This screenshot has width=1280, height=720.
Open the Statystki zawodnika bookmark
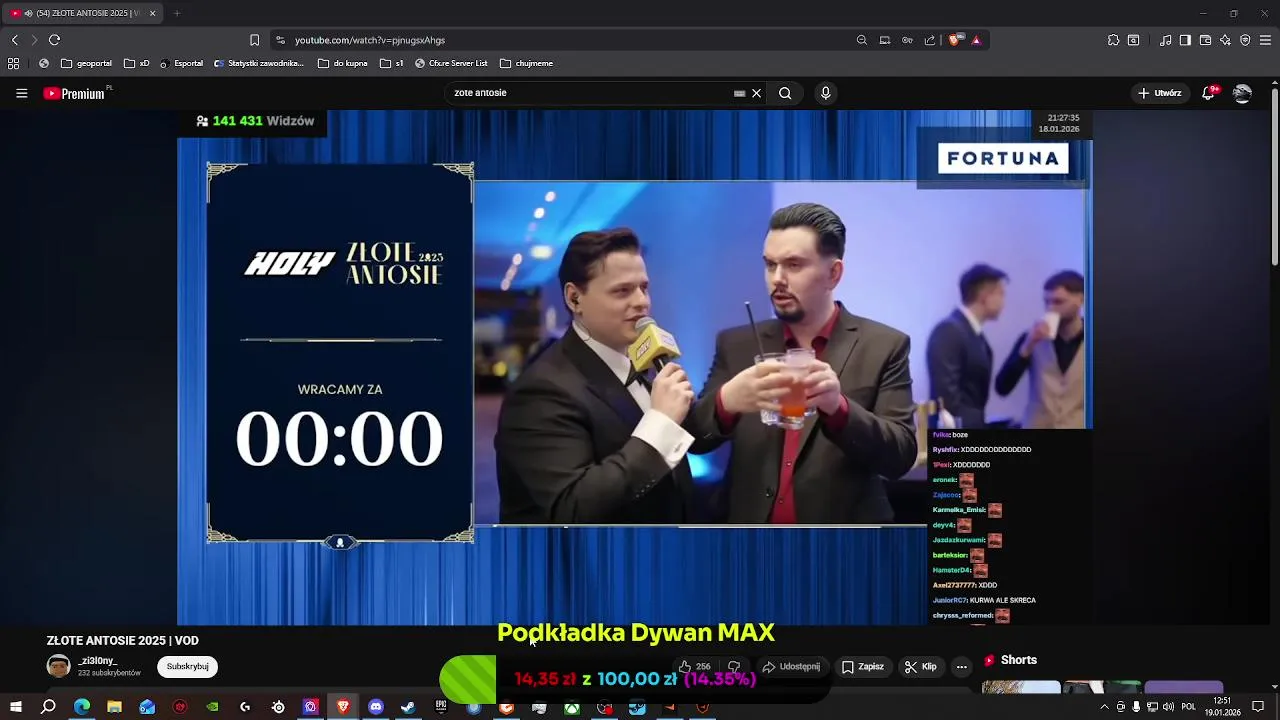(x=259, y=63)
